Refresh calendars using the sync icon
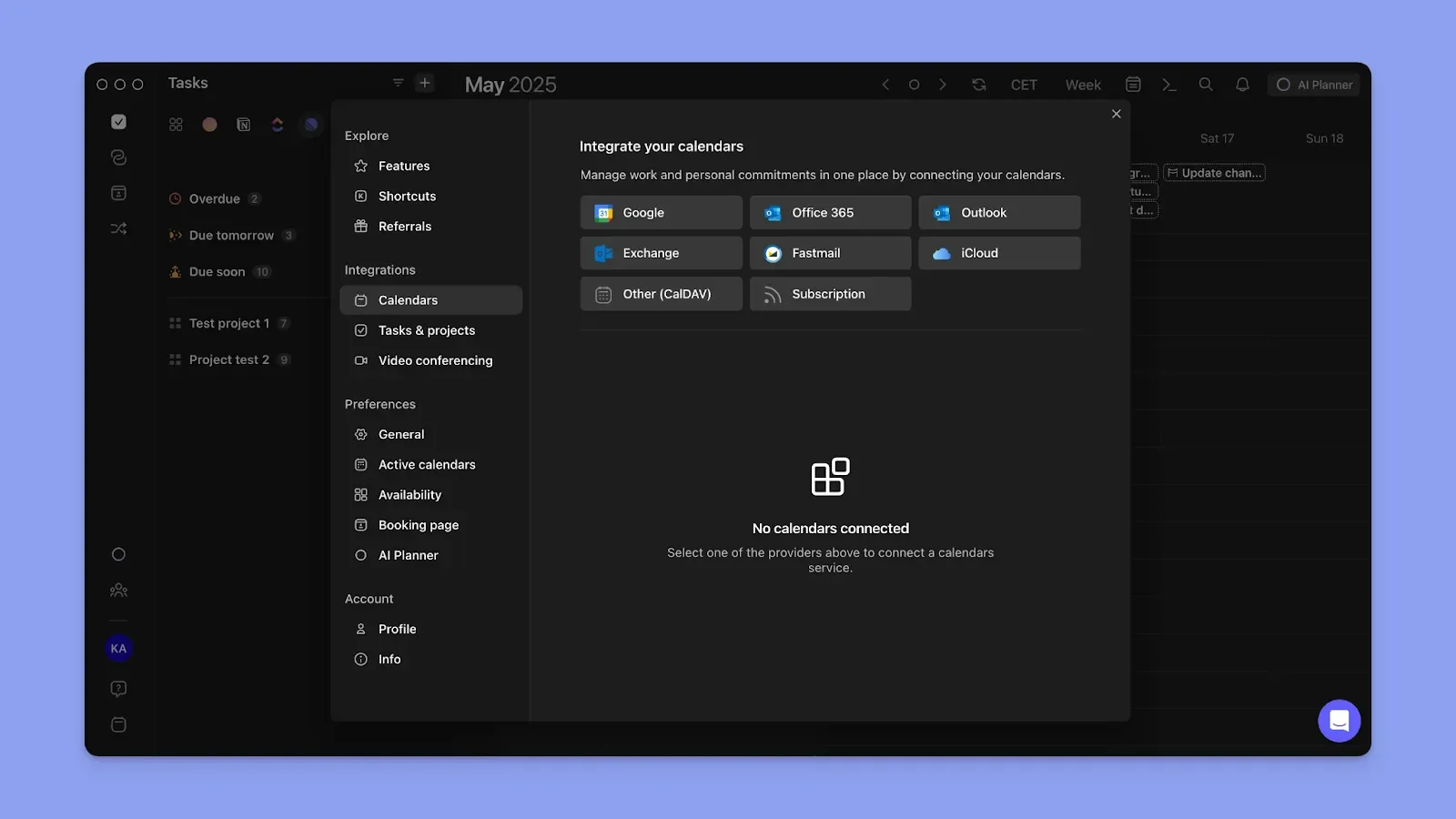The width and height of the screenshot is (1456, 819). [978, 84]
